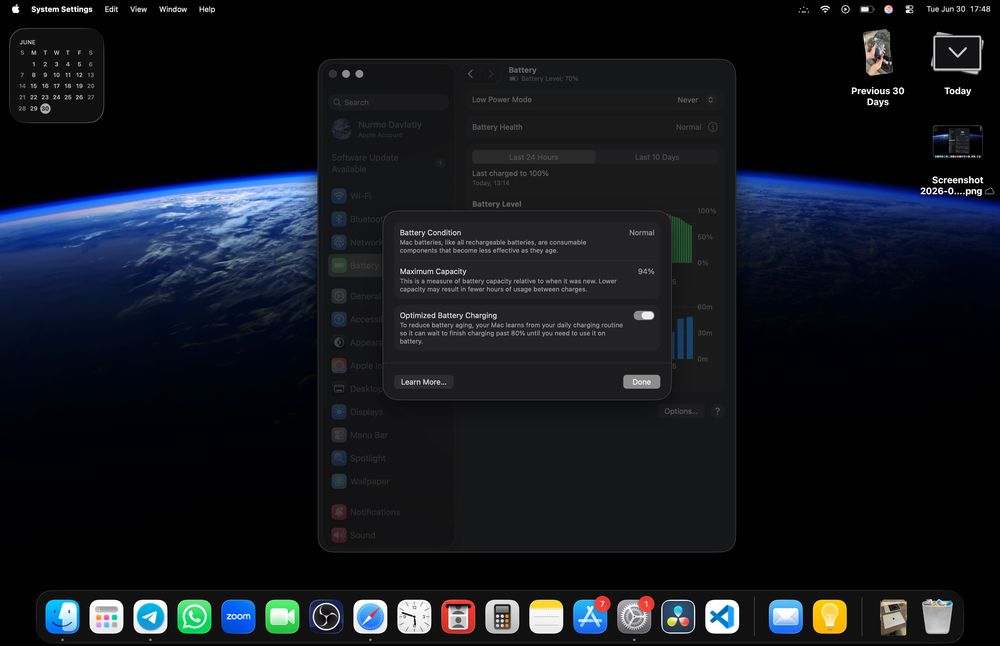Open the Tips light bulb app in Dock
The width and height of the screenshot is (1000, 646).
830,617
